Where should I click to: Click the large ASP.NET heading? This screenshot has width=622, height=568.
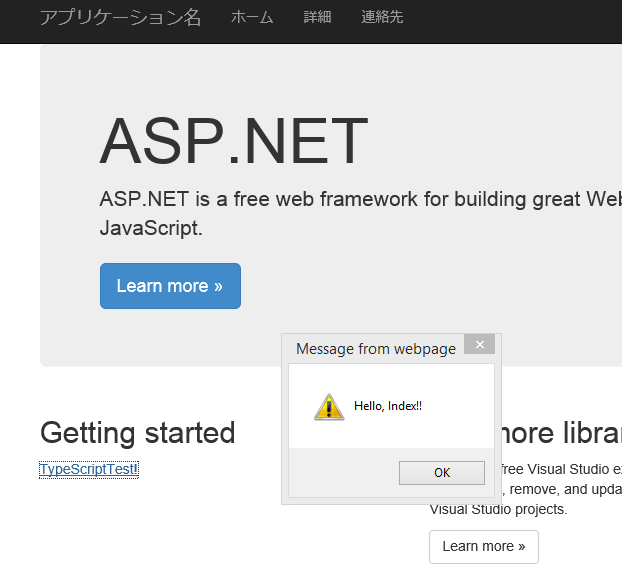click(234, 141)
